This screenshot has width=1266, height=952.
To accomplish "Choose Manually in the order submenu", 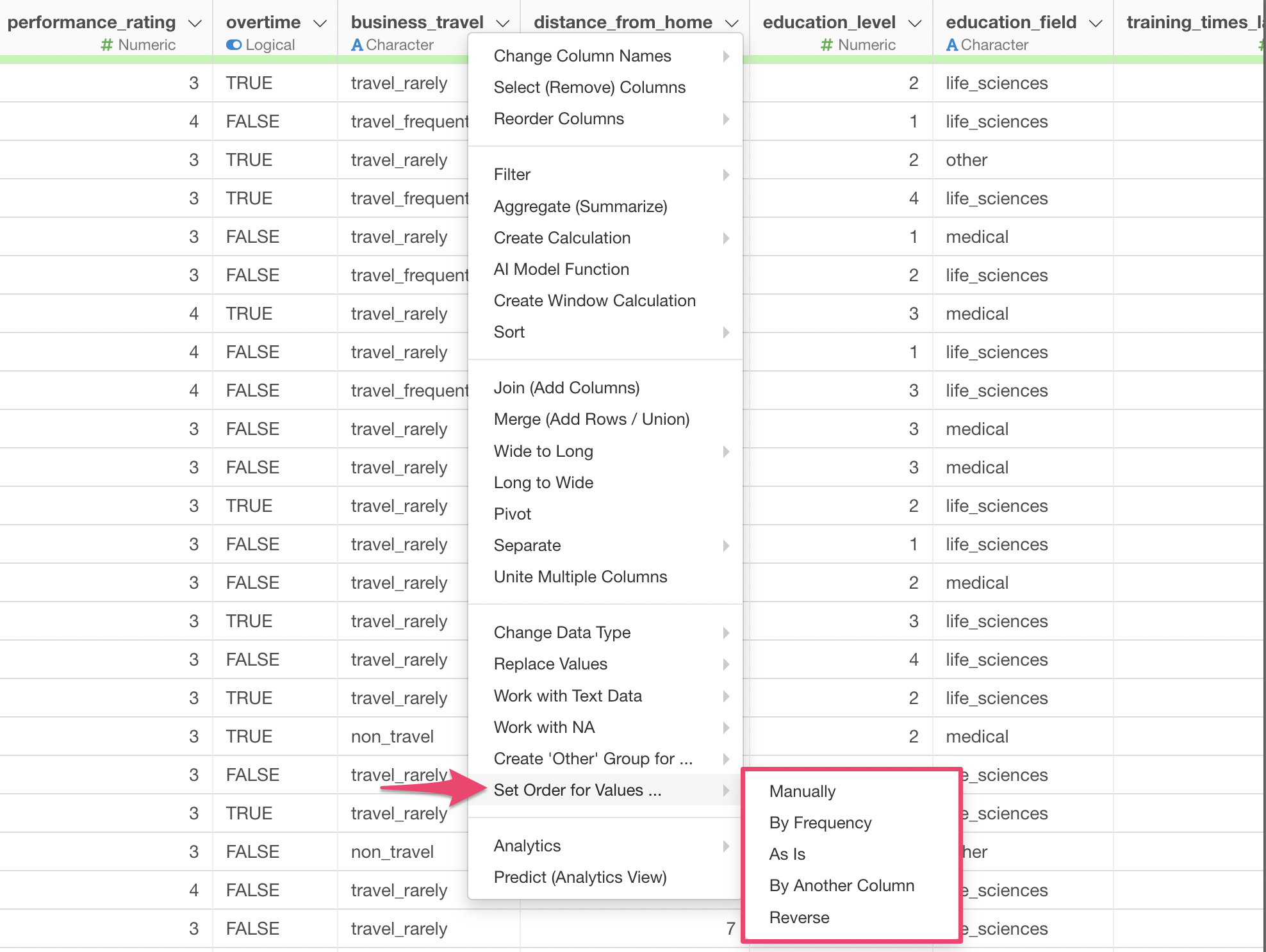I will tap(802, 791).
